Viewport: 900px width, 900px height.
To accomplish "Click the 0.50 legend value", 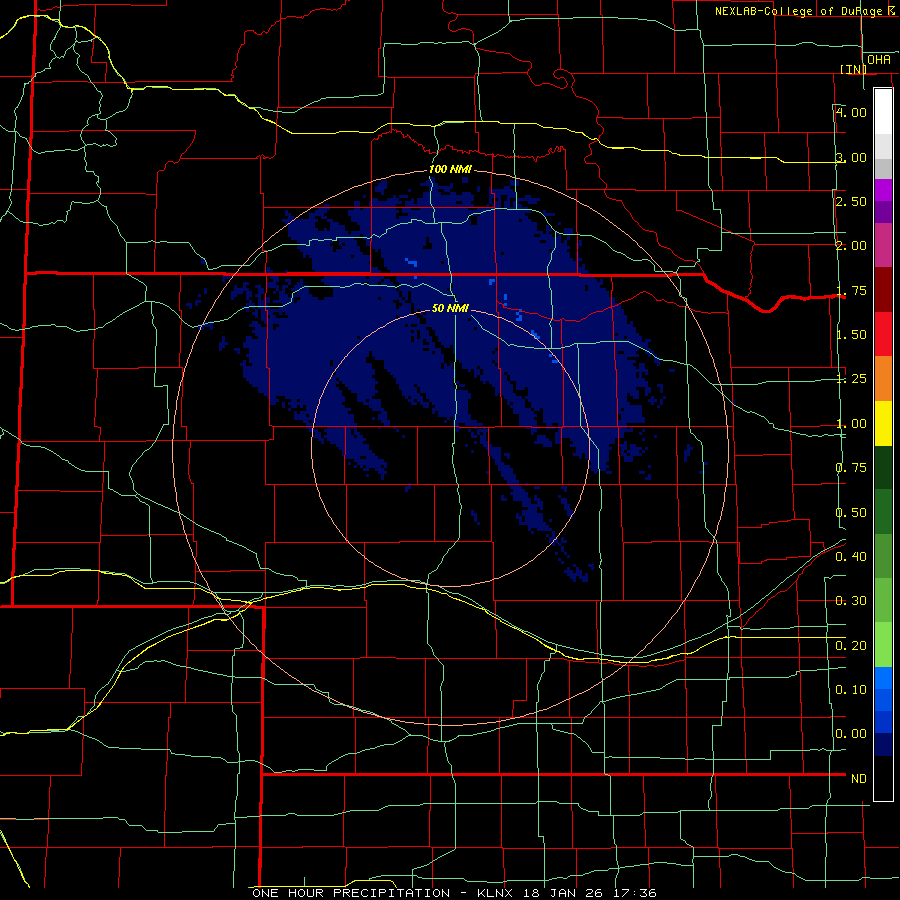I will pyautogui.click(x=851, y=513).
